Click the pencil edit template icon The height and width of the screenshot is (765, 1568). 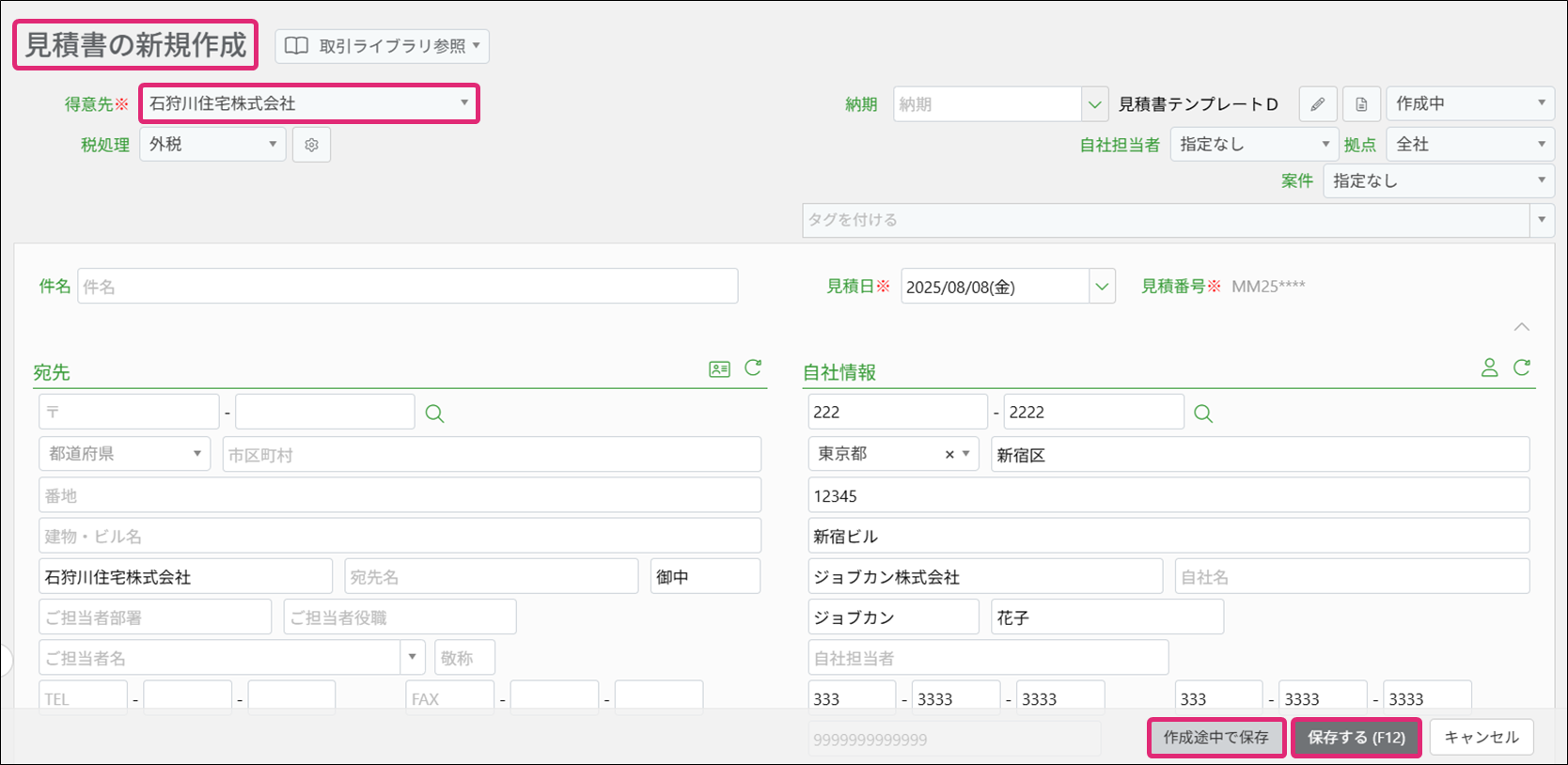[1317, 104]
